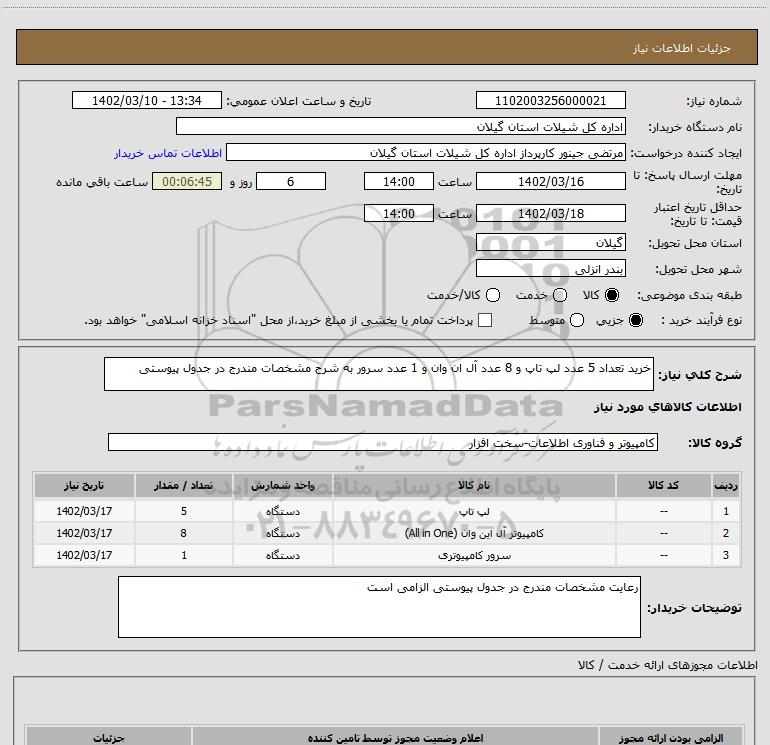Click the need date in server row
The width and height of the screenshot is (770, 745).
tap(84, 555)
